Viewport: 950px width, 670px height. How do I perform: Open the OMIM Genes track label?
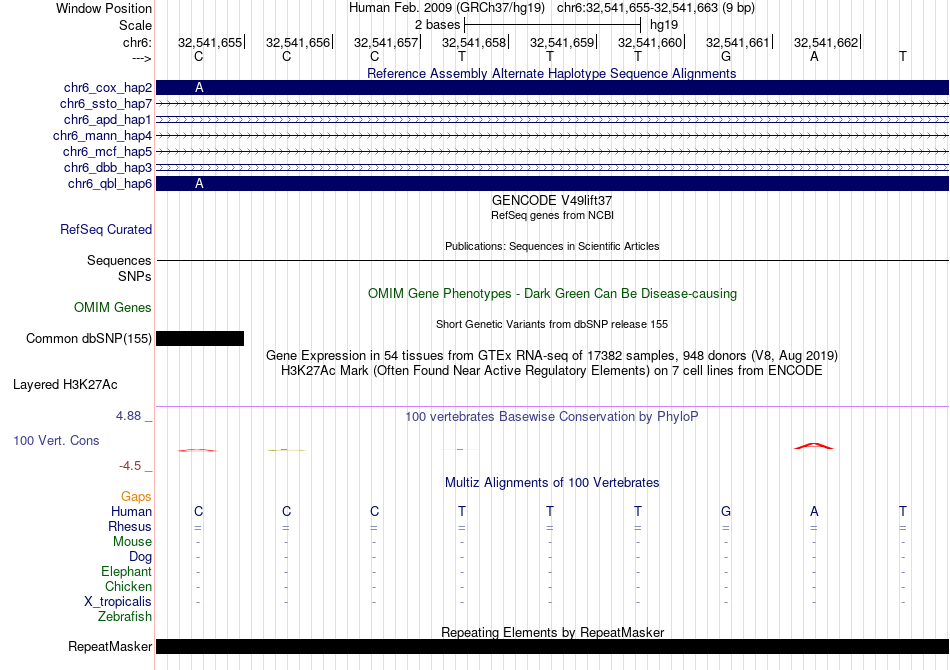click(x=113, y=307)
